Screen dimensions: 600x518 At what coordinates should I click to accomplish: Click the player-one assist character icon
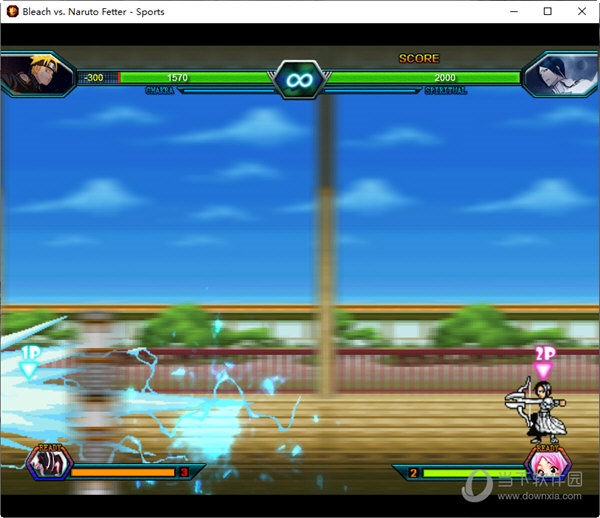pyautogui.click(x=49, y=463)
